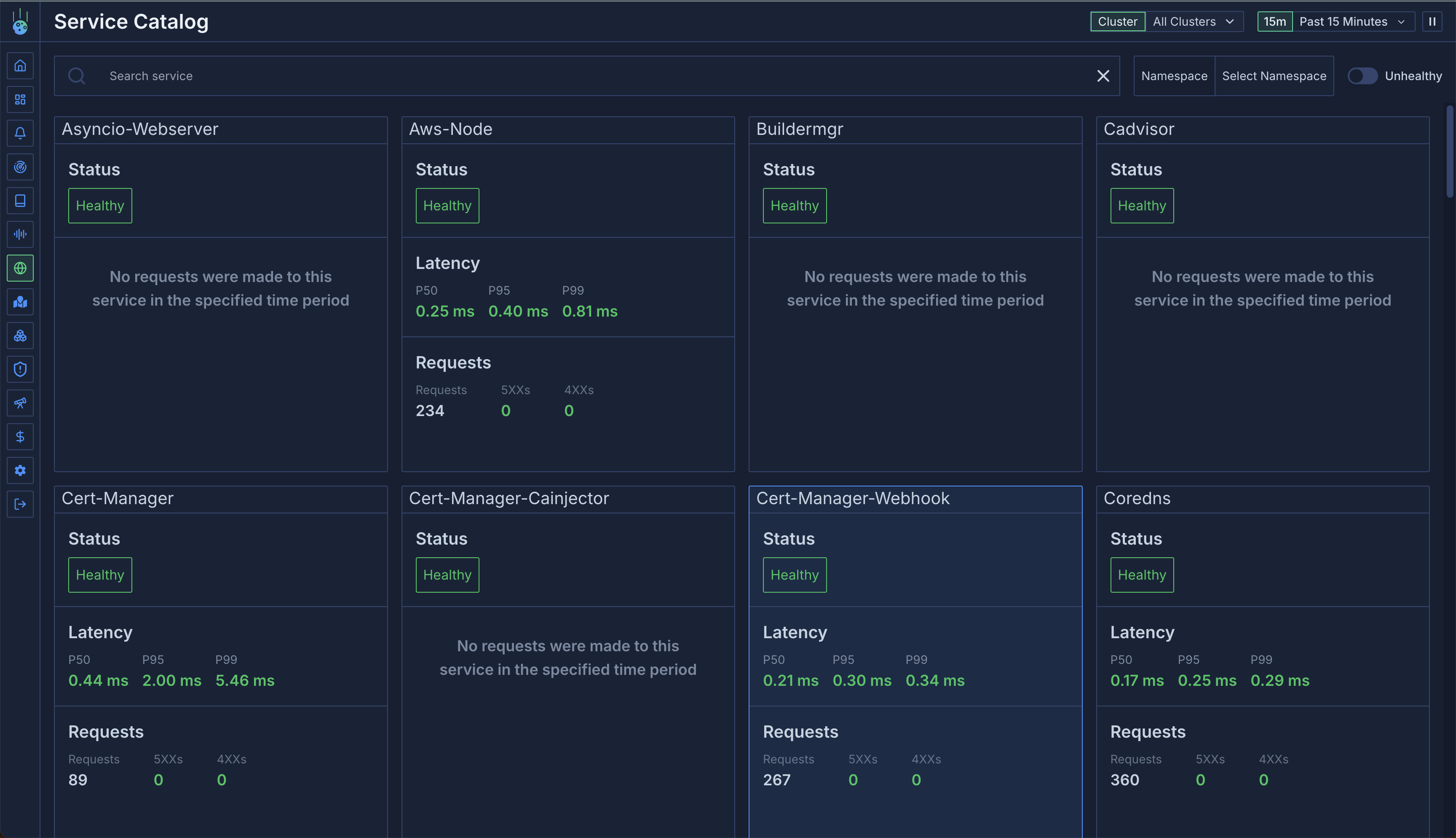Click the dollar sign cost icon

[x=20, y=437]
